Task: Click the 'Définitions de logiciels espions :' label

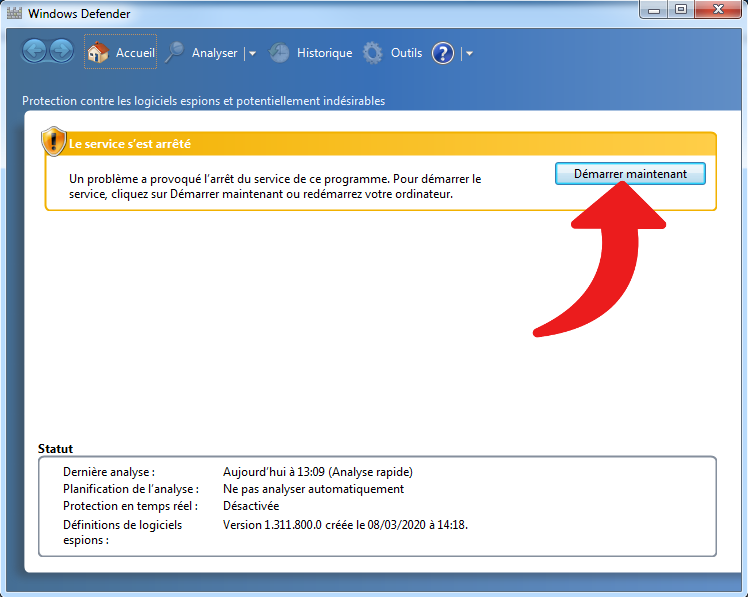Action: pyautogui.click(x=123, y=533)
